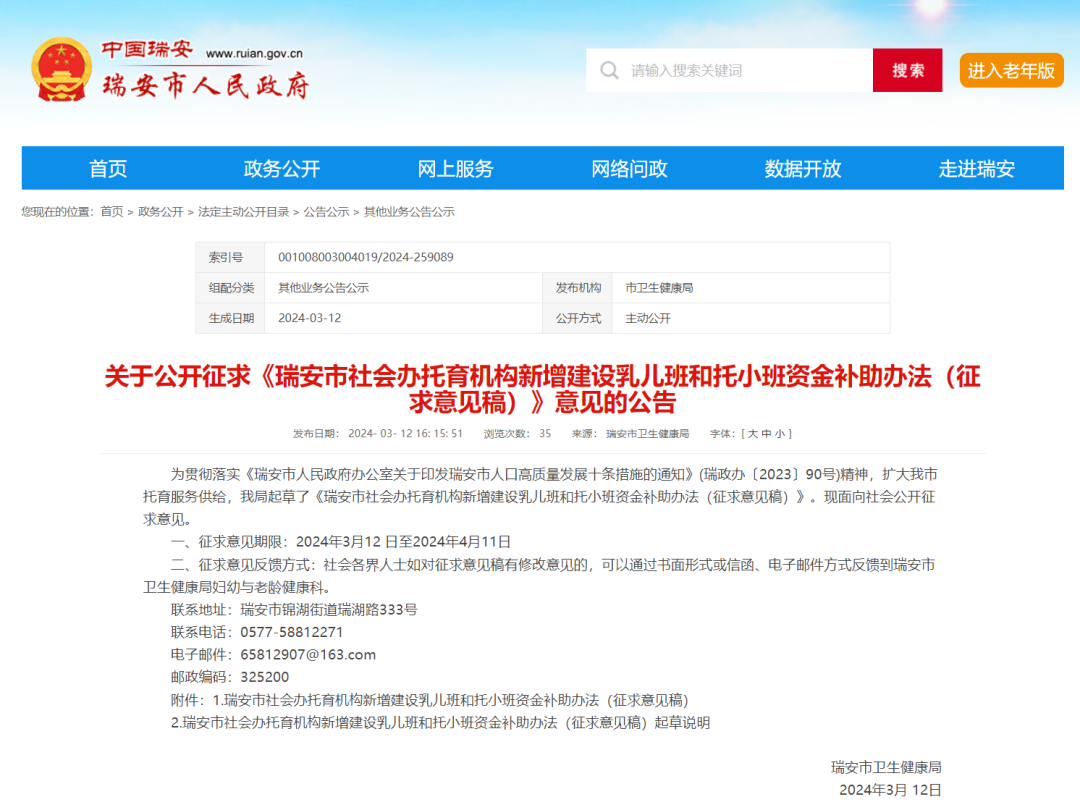
Task: Open the 数据开放 navigation menu
Action: click(x=805, y=168)
